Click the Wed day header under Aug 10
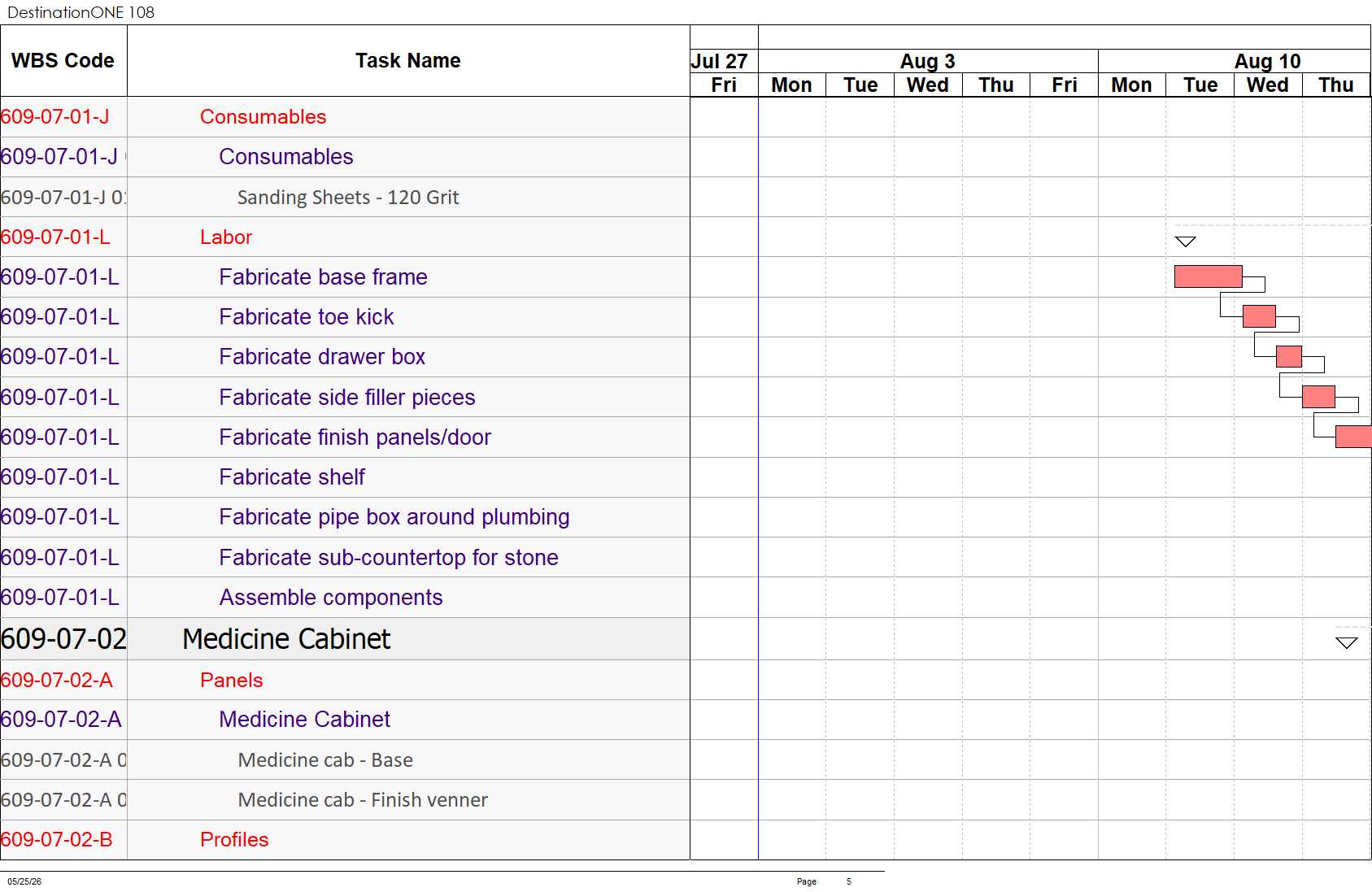 [x=1268, y=85]
